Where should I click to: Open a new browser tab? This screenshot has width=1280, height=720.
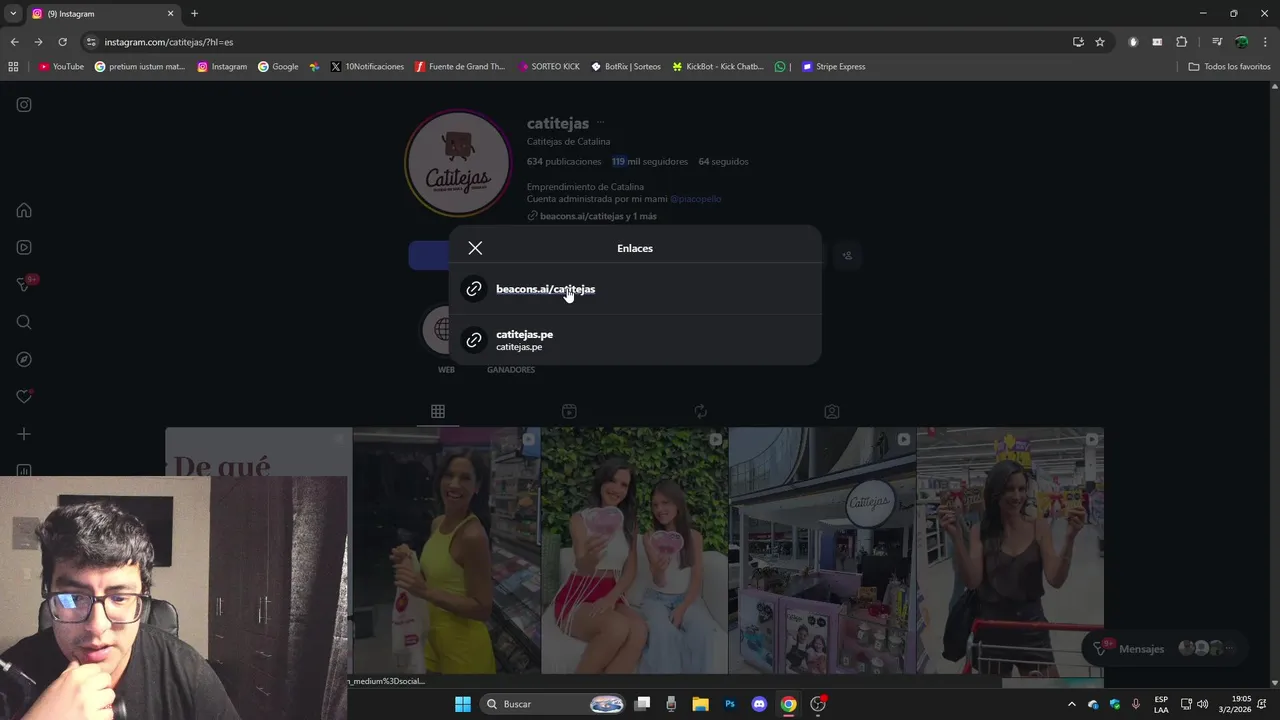(194, 14)
